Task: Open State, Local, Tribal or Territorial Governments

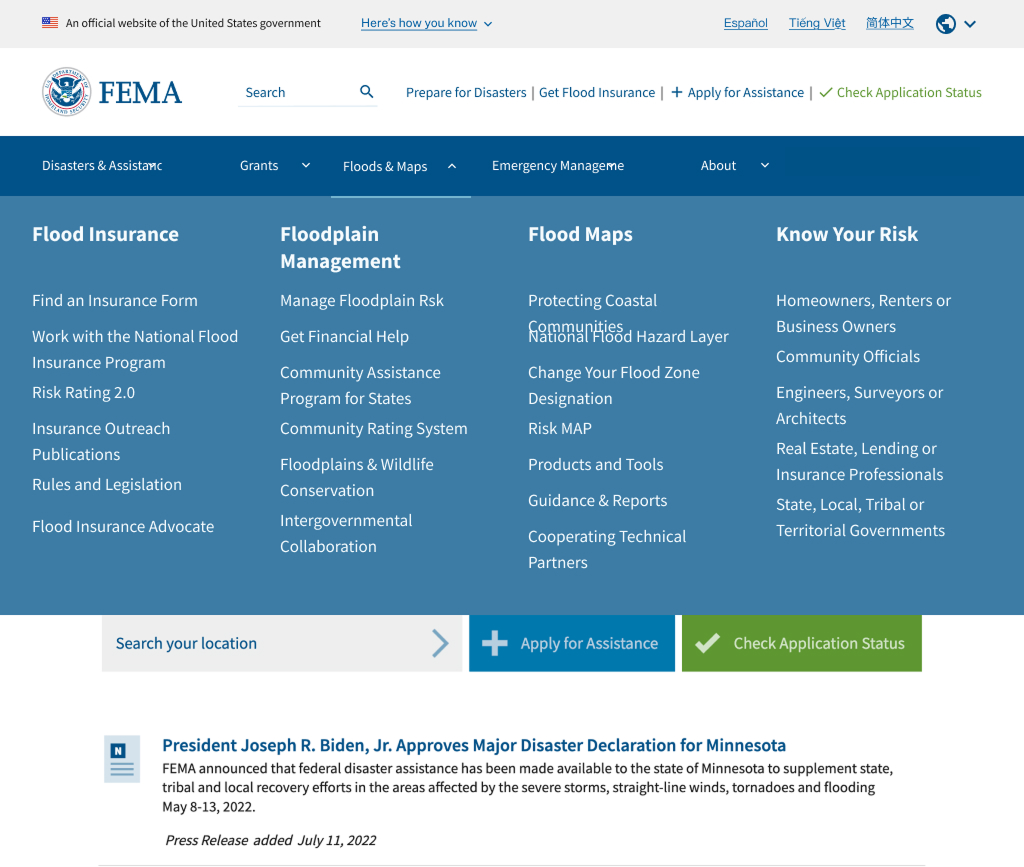Action: pyautogui.click(x=860, y=517)
